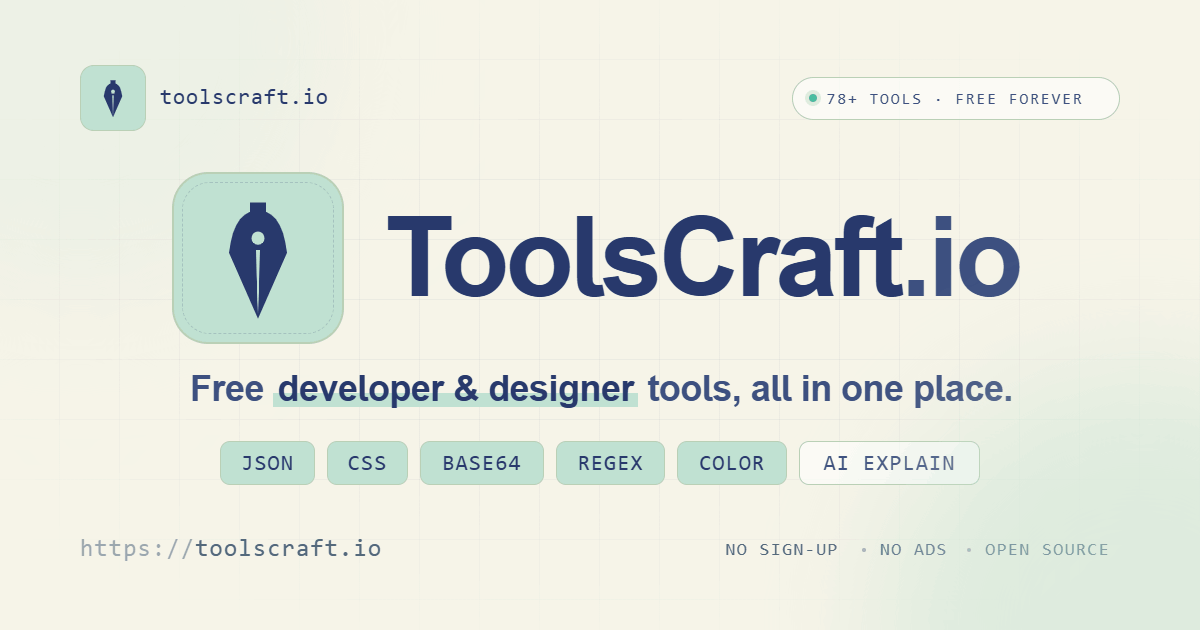Click the ToolsCraft.io main title
Image resolution: width=1200 pixels, height=630 pixels.
point(703,258)
